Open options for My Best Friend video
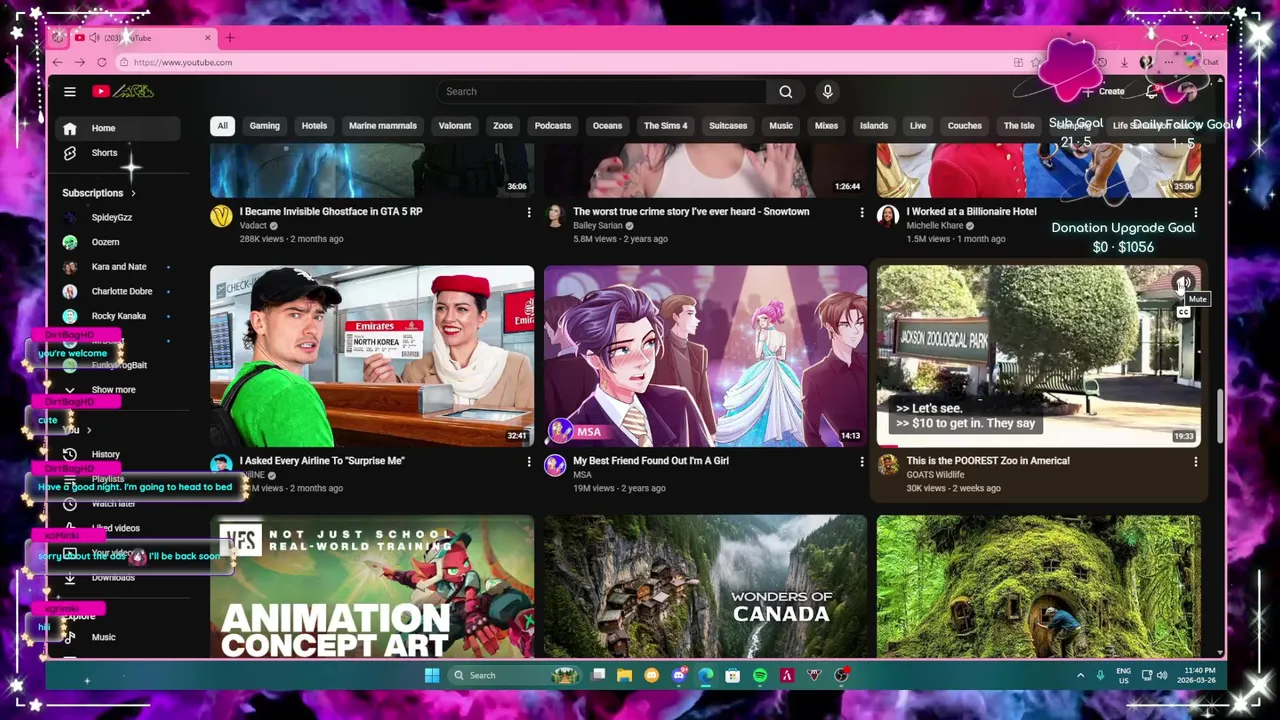 pyautogui.click(x=862, y=461)
